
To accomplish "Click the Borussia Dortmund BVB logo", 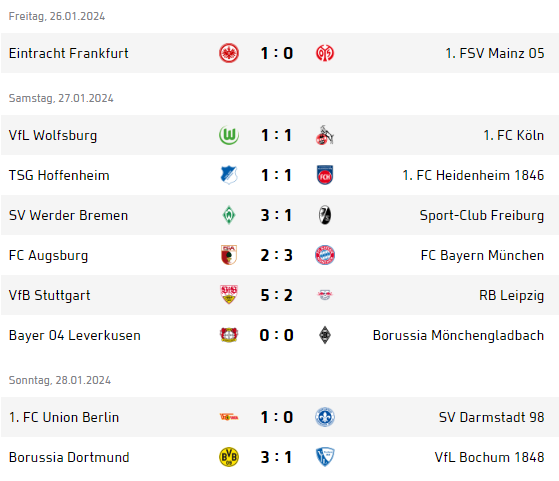I will point(229,457).
